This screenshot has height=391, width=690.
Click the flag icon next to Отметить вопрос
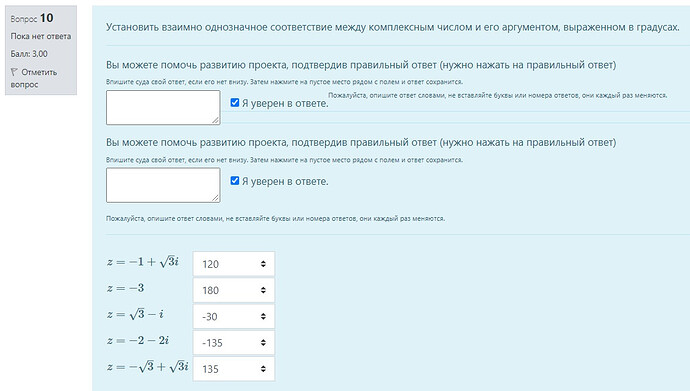click(x=14, y=72)
